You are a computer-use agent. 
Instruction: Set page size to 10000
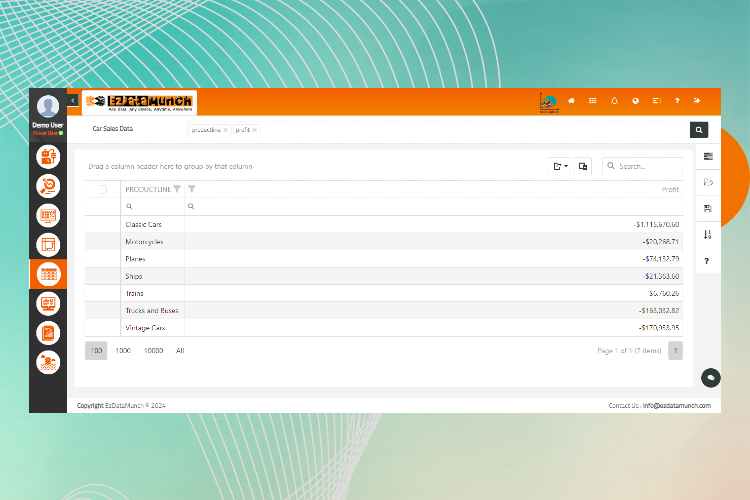pyautogui.click(x=154, y=350)
